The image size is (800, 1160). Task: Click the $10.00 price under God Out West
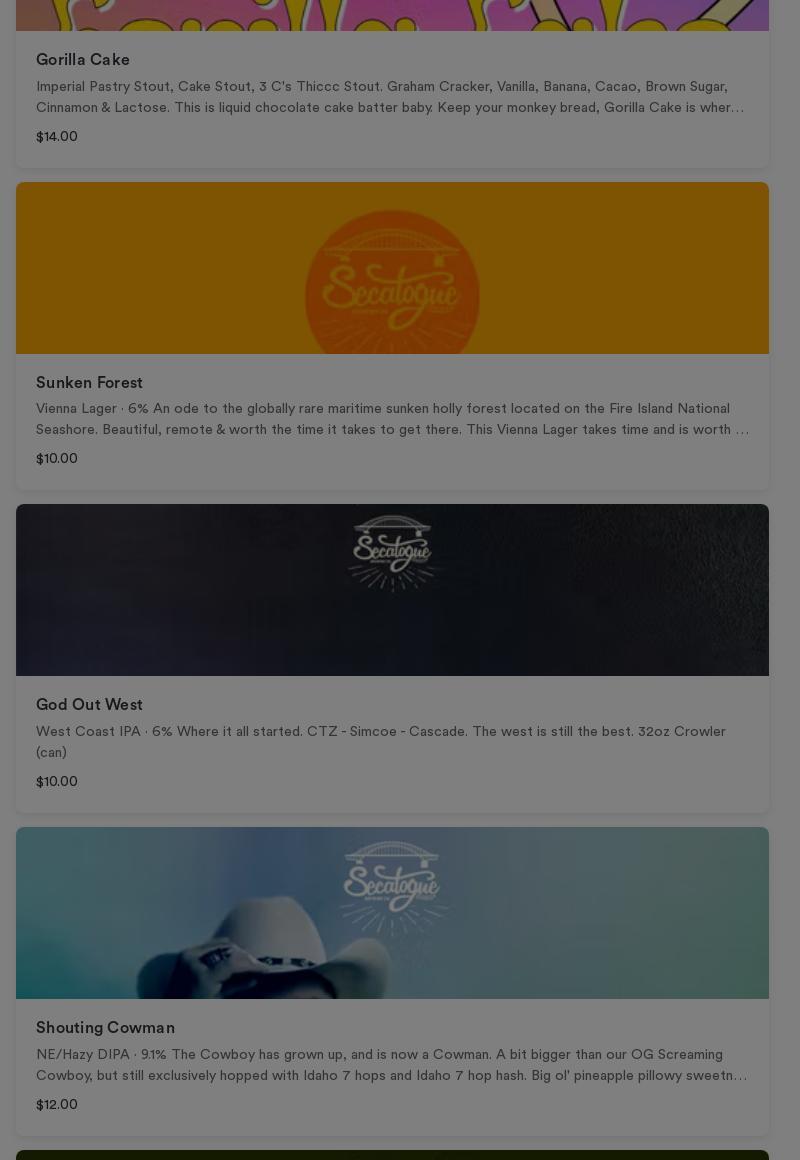tap(57, 781)
